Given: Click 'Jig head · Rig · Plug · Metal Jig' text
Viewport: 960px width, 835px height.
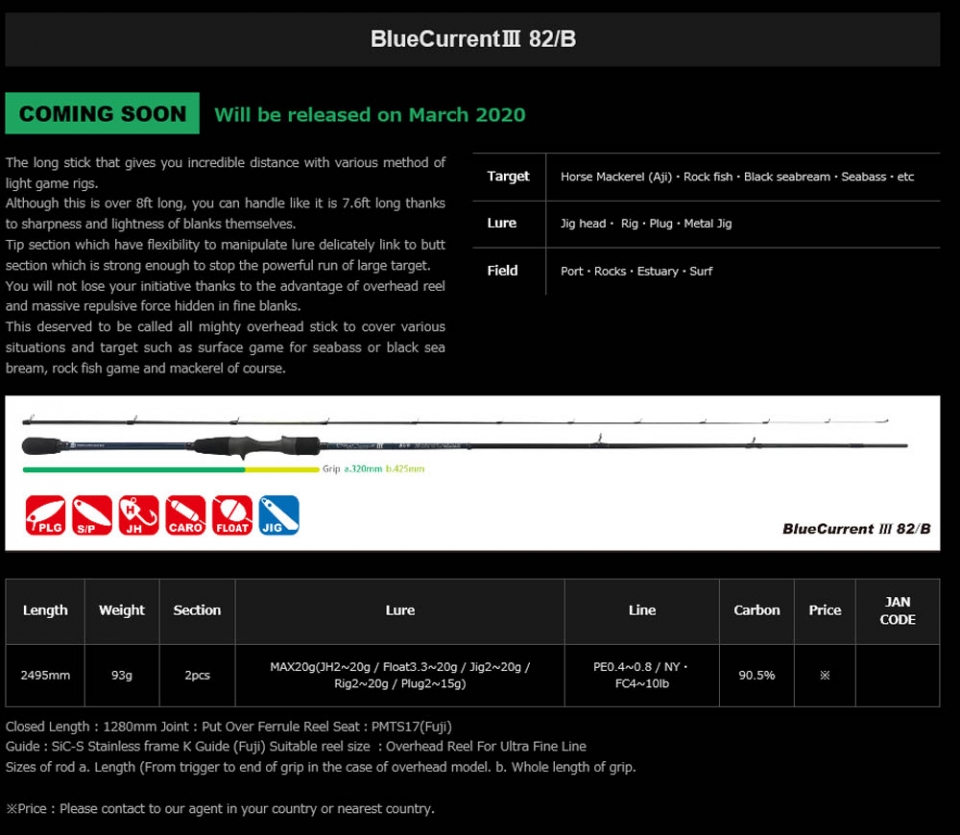Looking at the screenshot, I should [646, 223].
